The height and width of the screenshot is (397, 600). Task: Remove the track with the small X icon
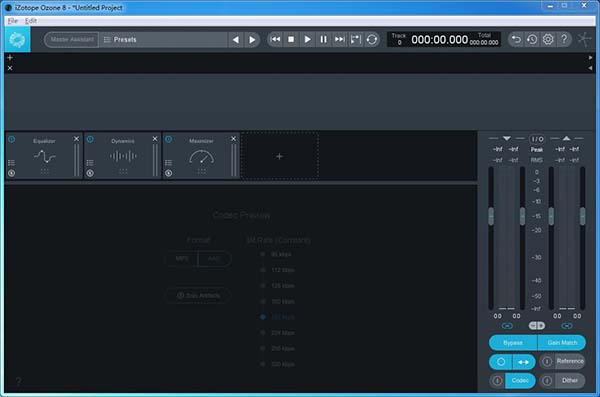[10, 68]
